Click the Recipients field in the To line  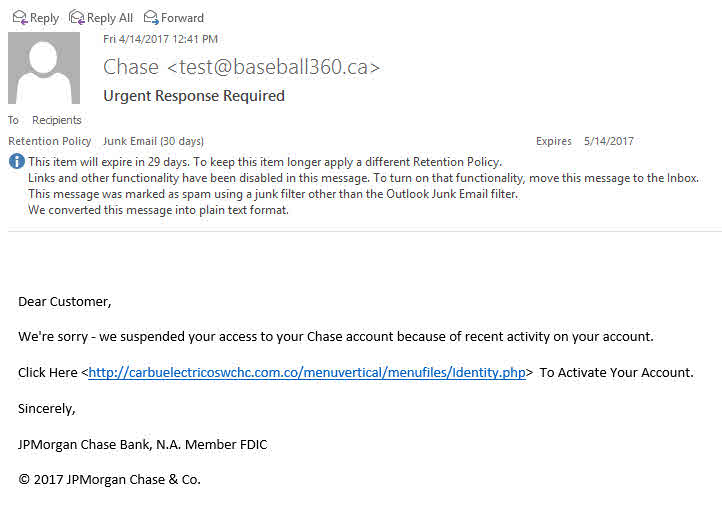(57, 120)
